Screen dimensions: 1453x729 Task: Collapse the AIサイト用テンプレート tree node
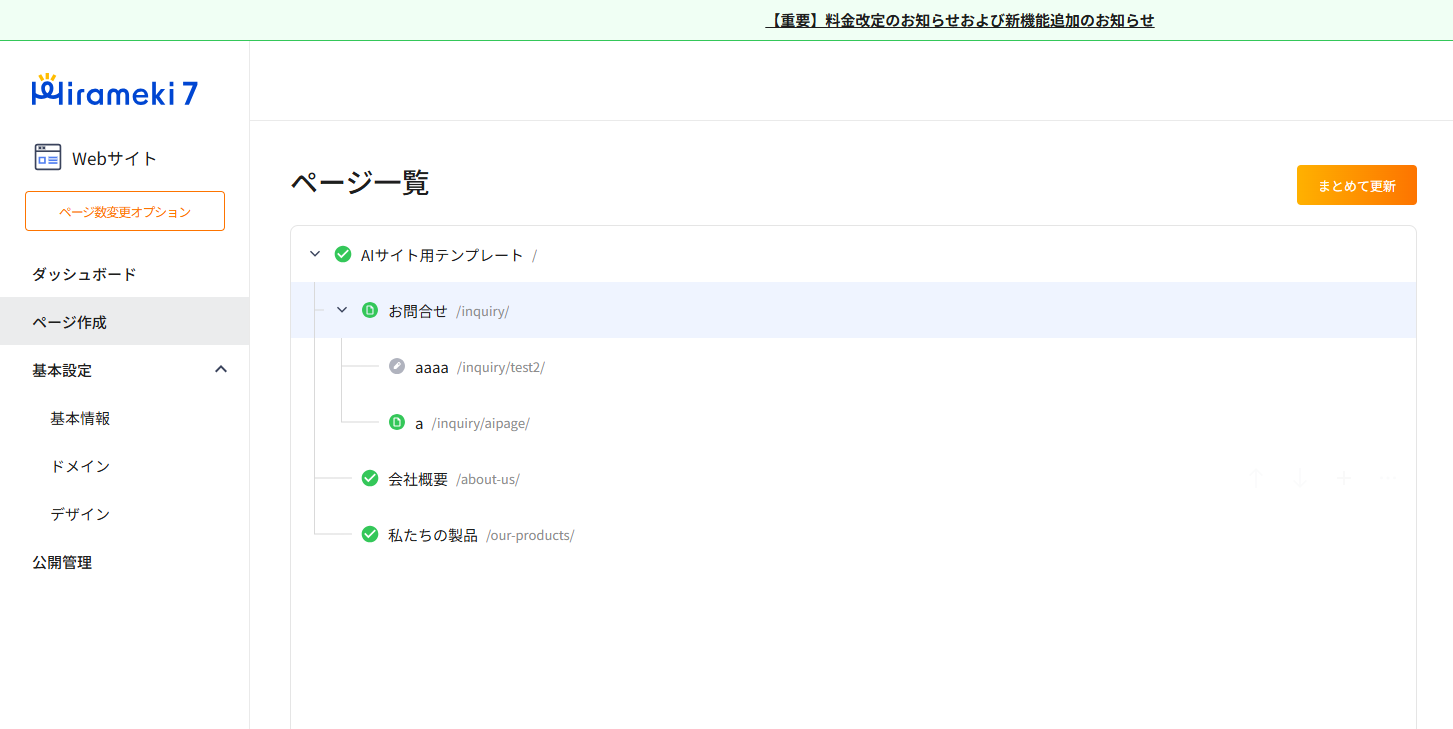click(315, 254)
